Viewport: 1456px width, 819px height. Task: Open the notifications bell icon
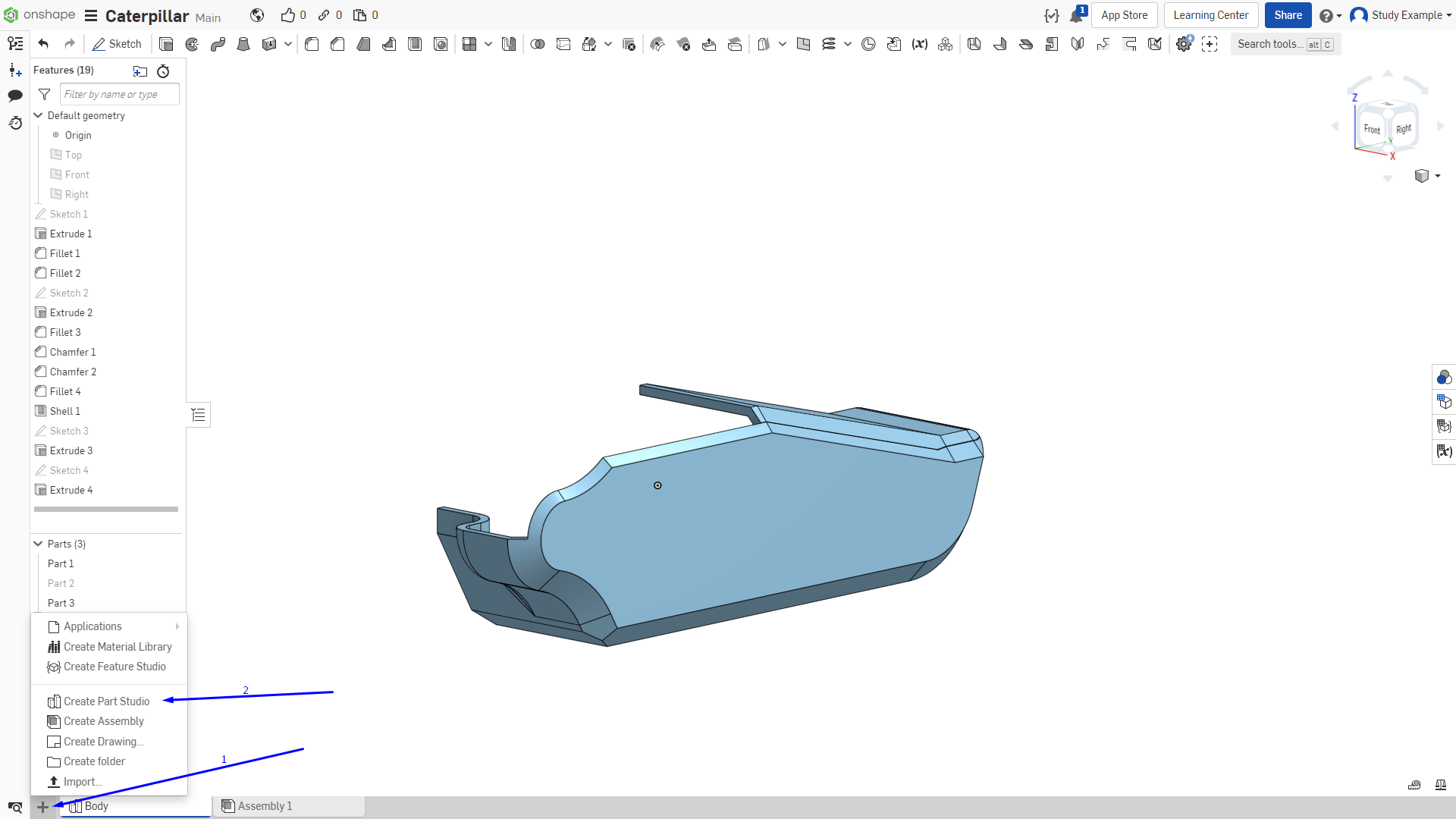[1077, 15]
